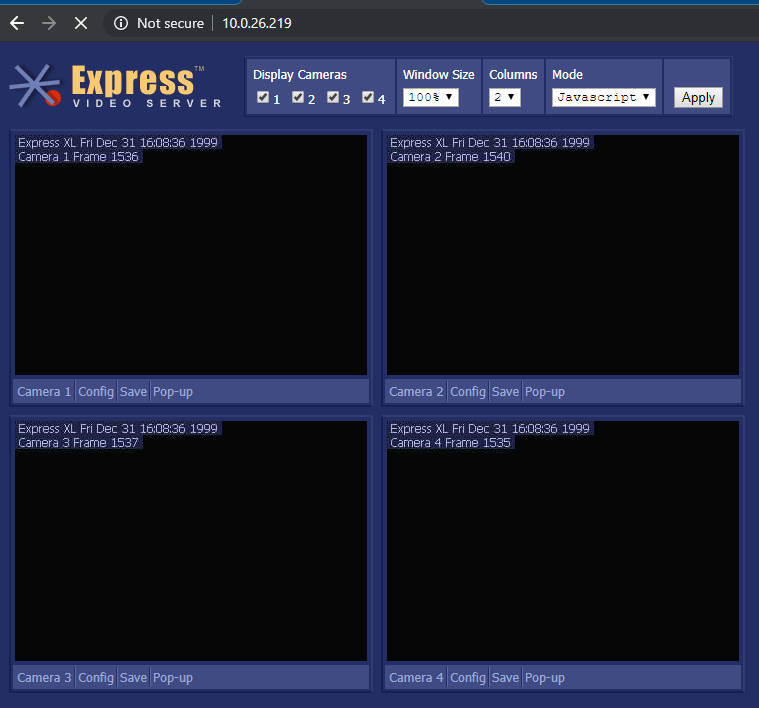
Task: Open Pop-up for Camera 4
Action: [545, 678]
